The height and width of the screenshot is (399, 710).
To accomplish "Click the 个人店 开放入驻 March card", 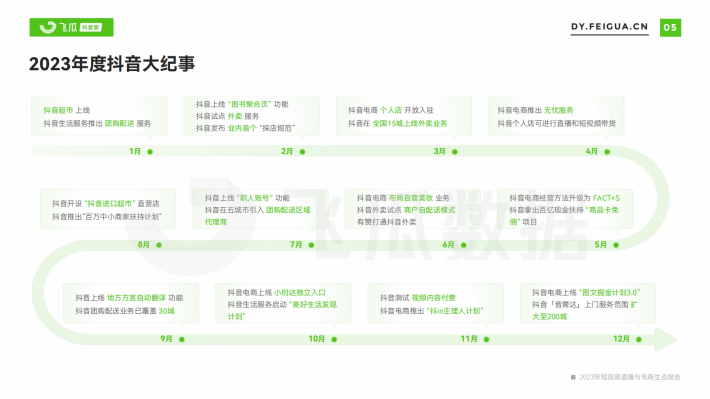I will [x=404, y=116].
